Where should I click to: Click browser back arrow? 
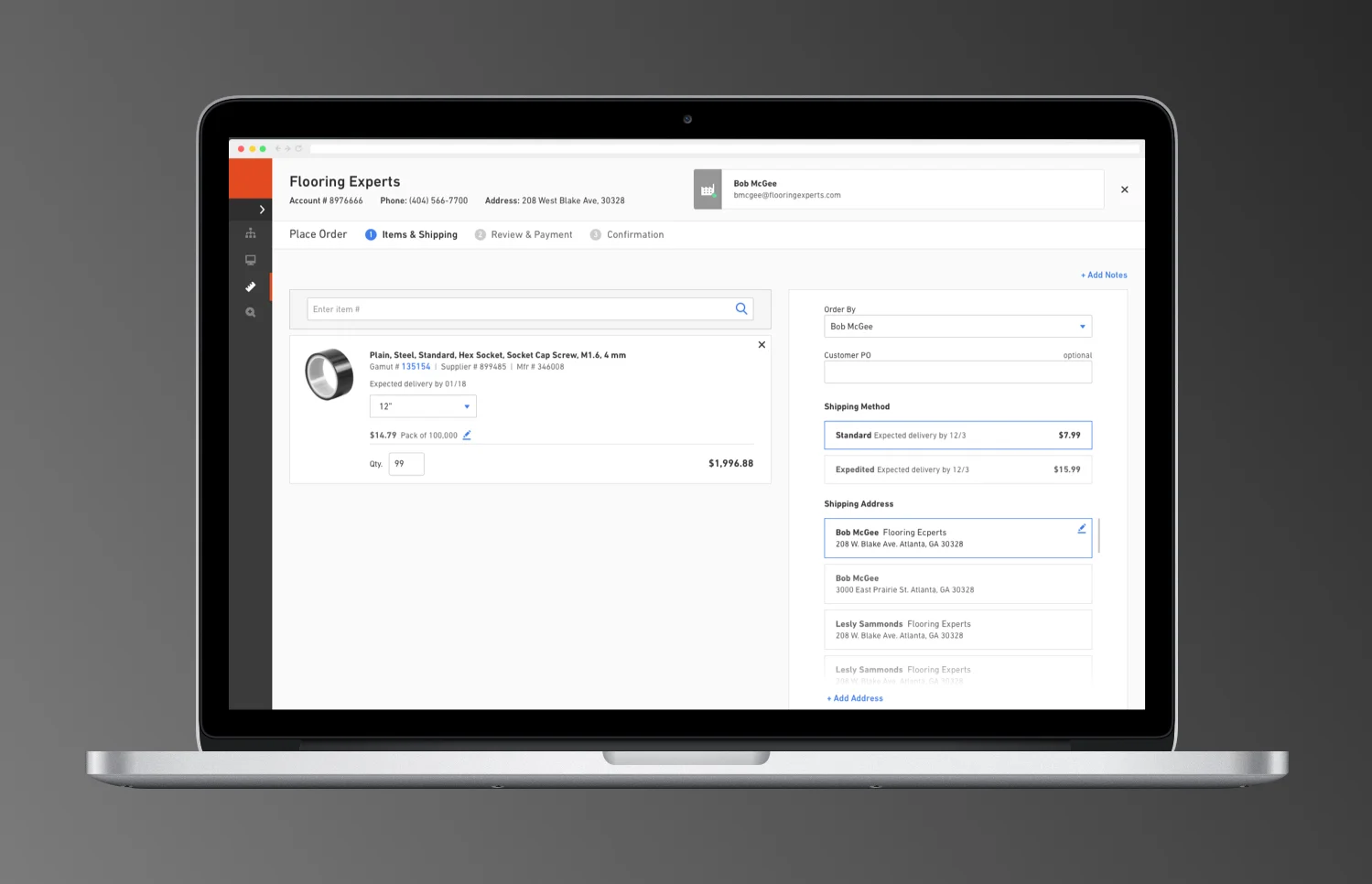[x=277, y=148]
